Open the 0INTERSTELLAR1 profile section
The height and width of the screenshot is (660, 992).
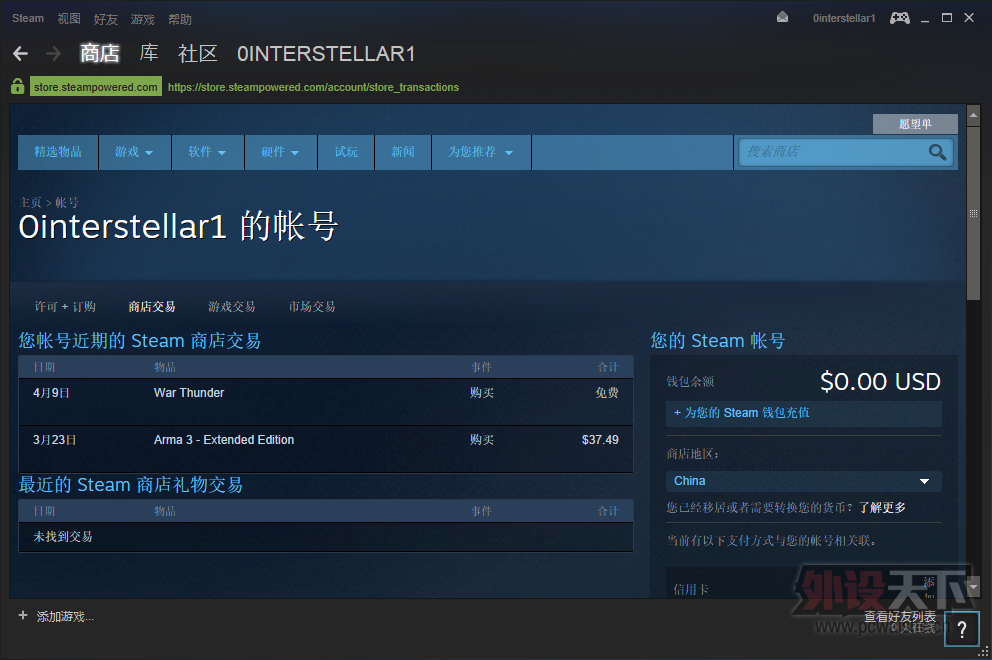coord(326,54)
